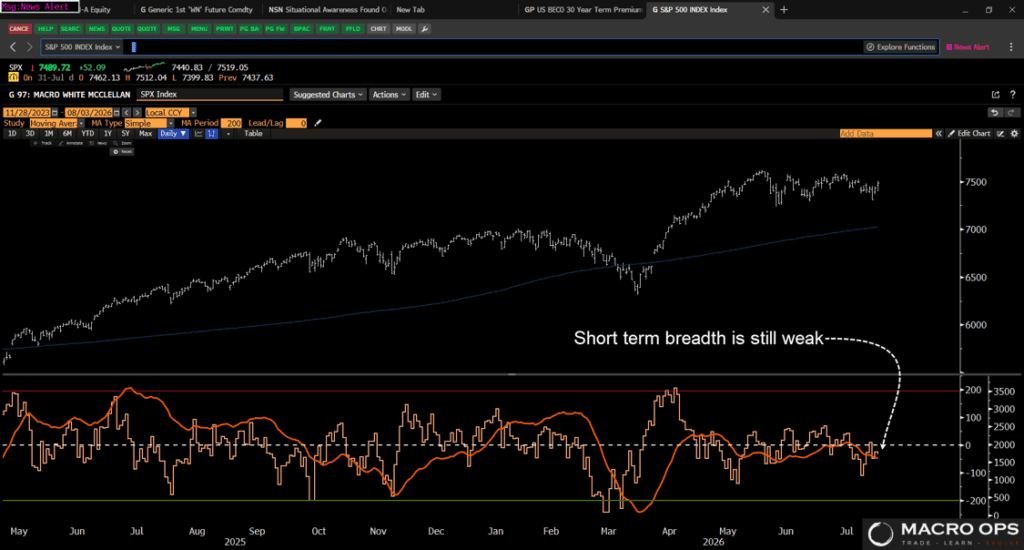Switch to GP US BECO 30 Year Term Premium tab
This screenshot has height=550, width=1024.
(x=583, y=10)
